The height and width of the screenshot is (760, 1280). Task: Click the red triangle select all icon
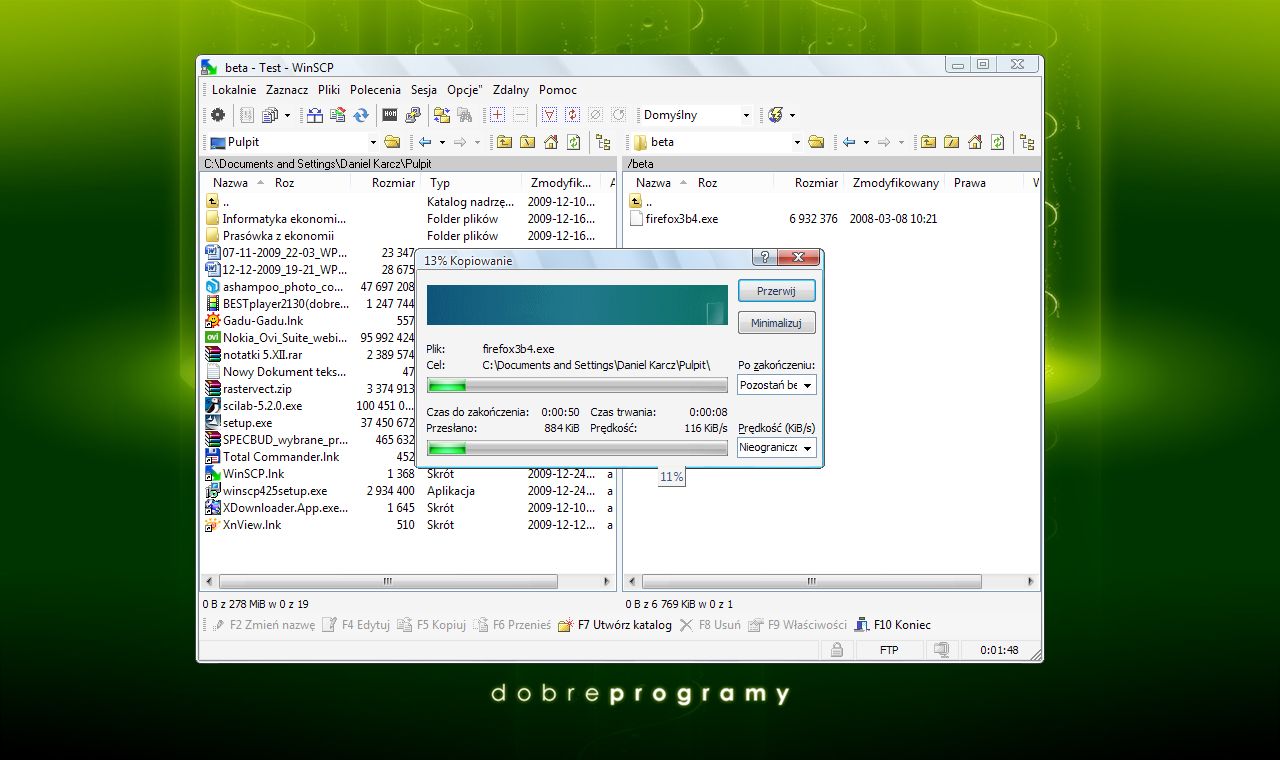pos(549,115)
